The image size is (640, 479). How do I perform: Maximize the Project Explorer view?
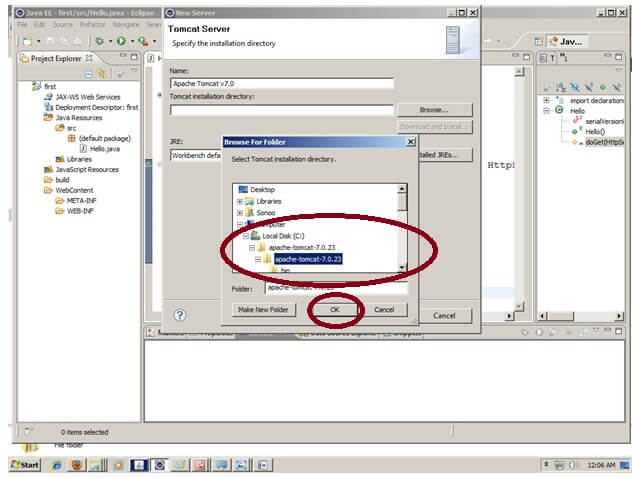134,57
